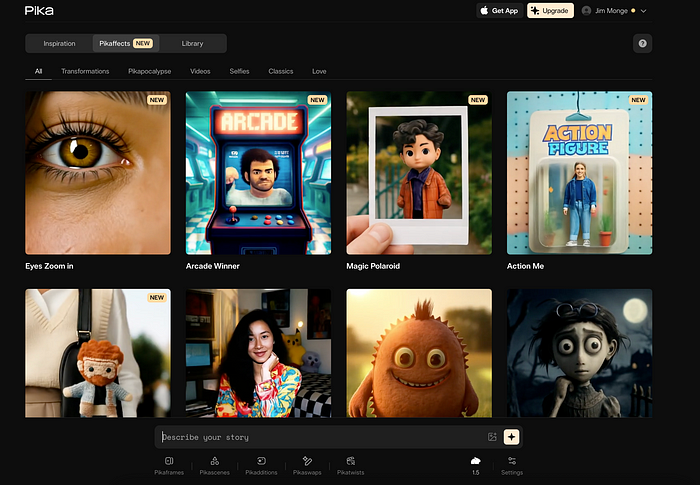
Task: Select the Transformations category
Action: point(85,71)
